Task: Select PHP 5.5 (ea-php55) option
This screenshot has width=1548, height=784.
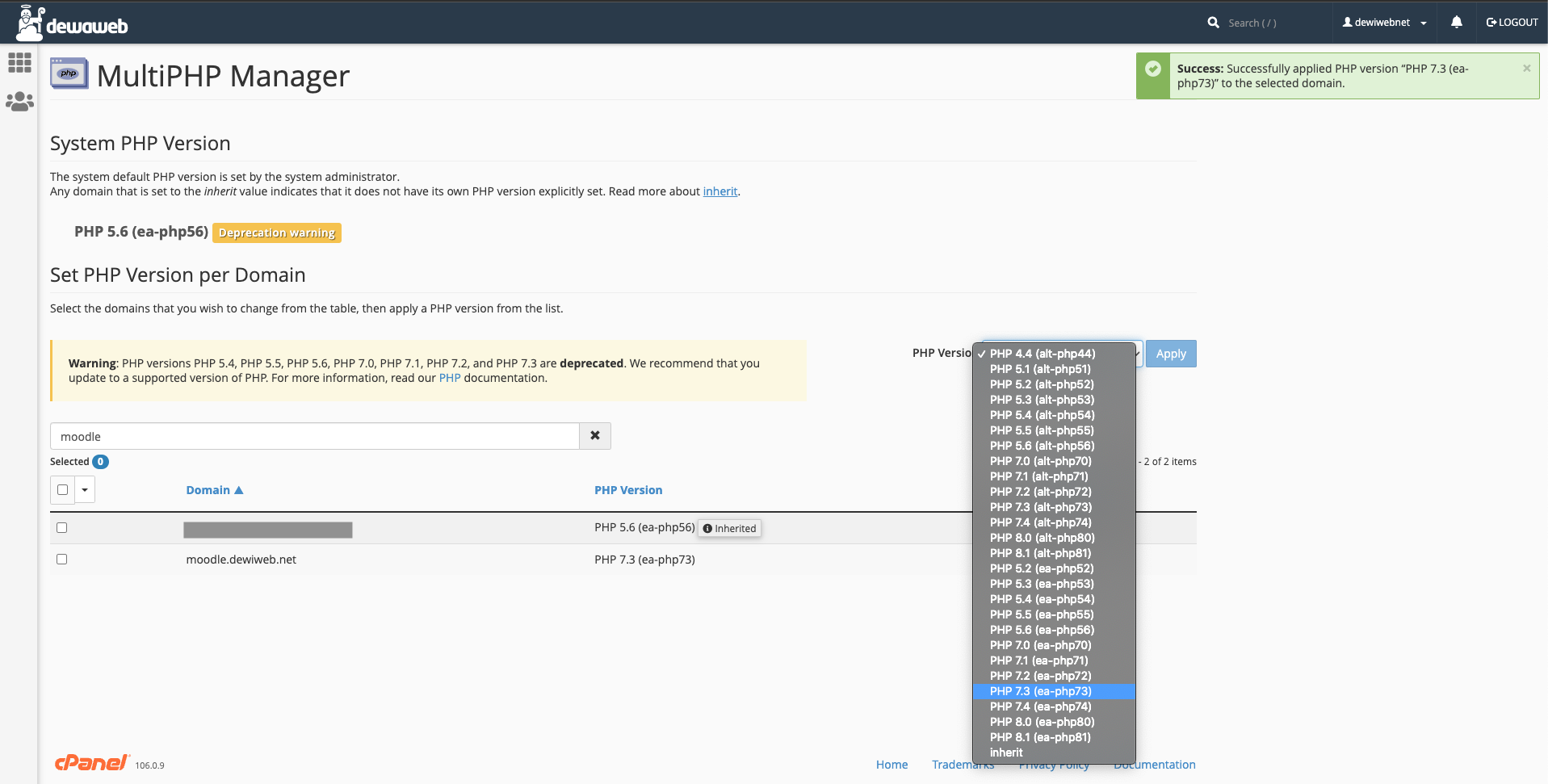Action: (1054, 614)
